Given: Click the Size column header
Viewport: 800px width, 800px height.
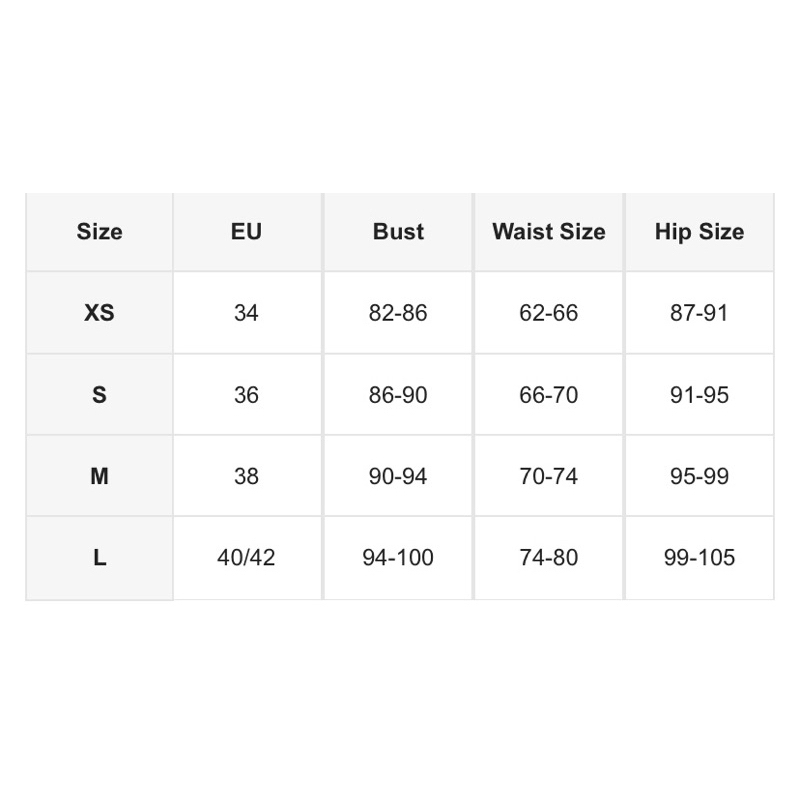Looking at the screenshot, I should coord(99,232).
